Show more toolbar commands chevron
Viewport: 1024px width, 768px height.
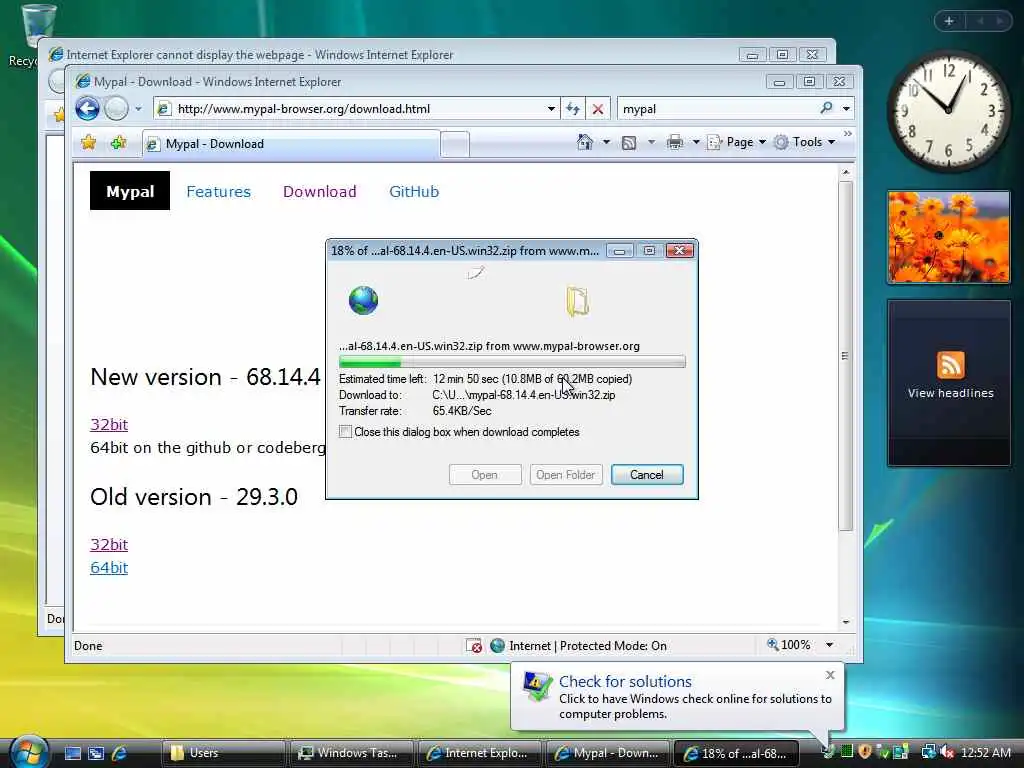click(848, 134)
